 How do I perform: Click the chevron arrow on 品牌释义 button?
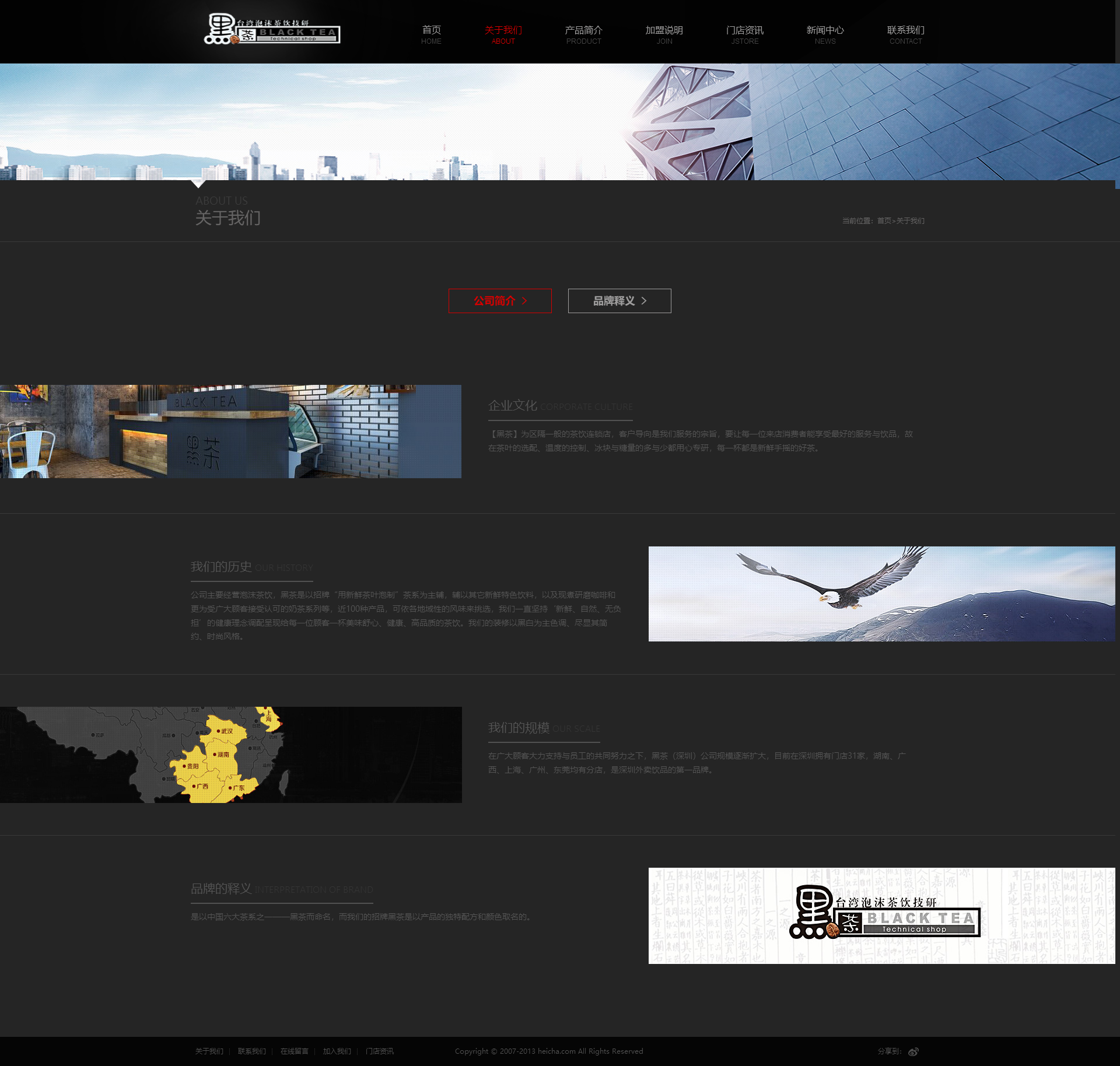coord(644,301)
